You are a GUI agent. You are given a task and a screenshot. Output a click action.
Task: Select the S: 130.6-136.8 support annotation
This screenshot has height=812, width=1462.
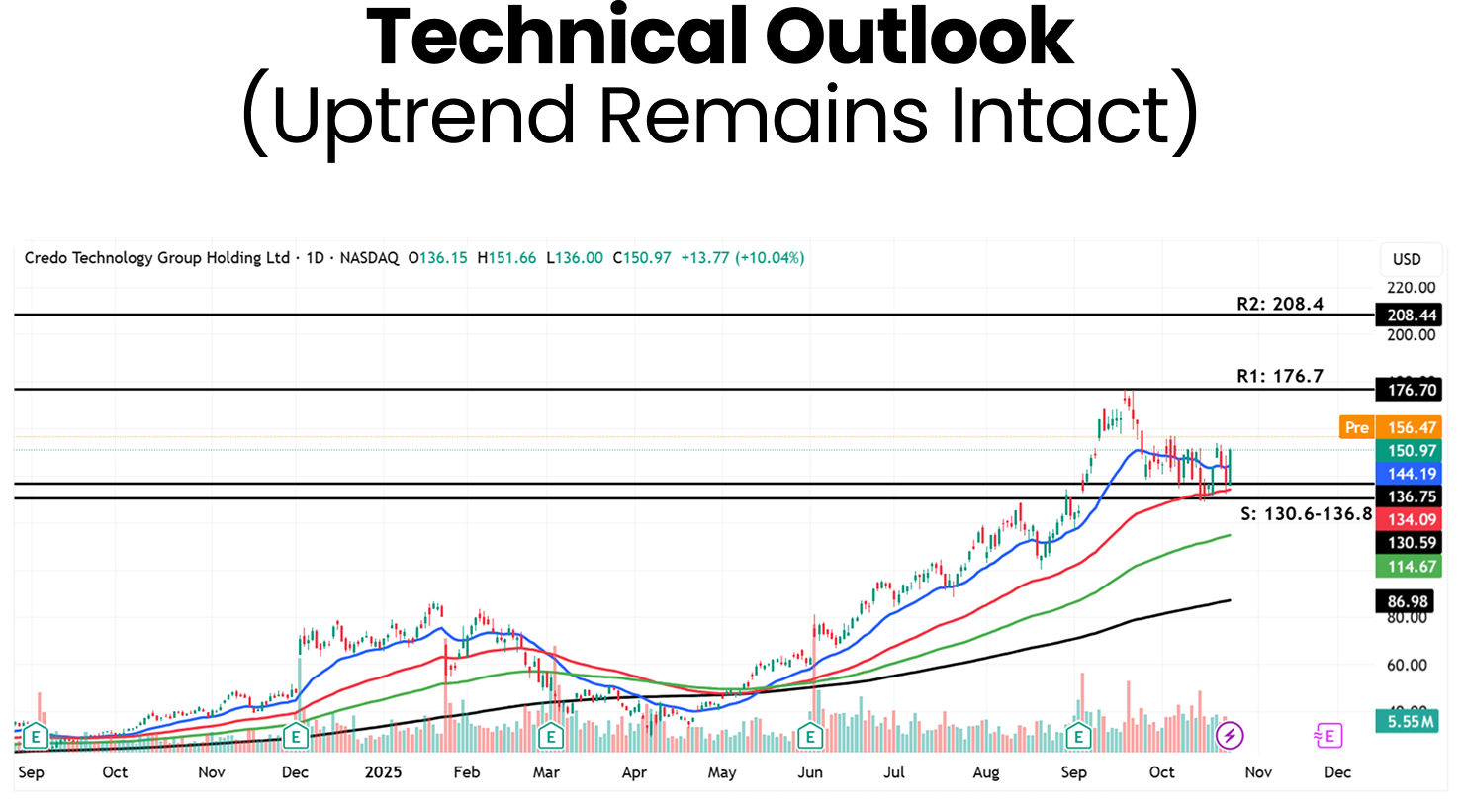coord(1306,514)
